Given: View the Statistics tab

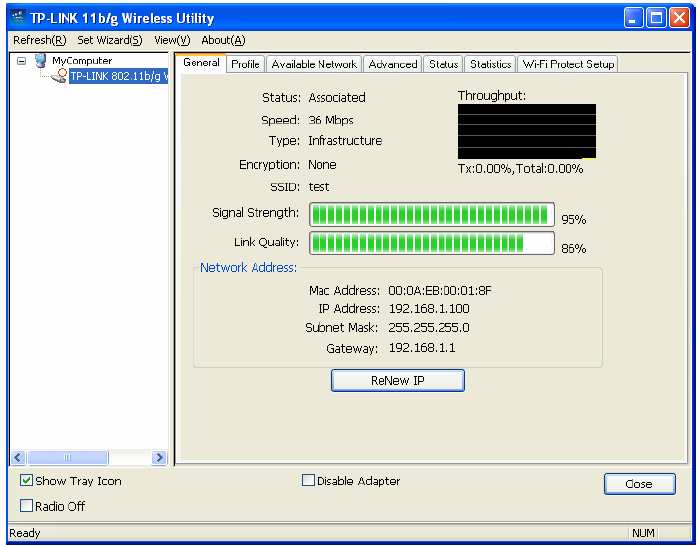Looking at the screenshot, I should coord(490,64).
